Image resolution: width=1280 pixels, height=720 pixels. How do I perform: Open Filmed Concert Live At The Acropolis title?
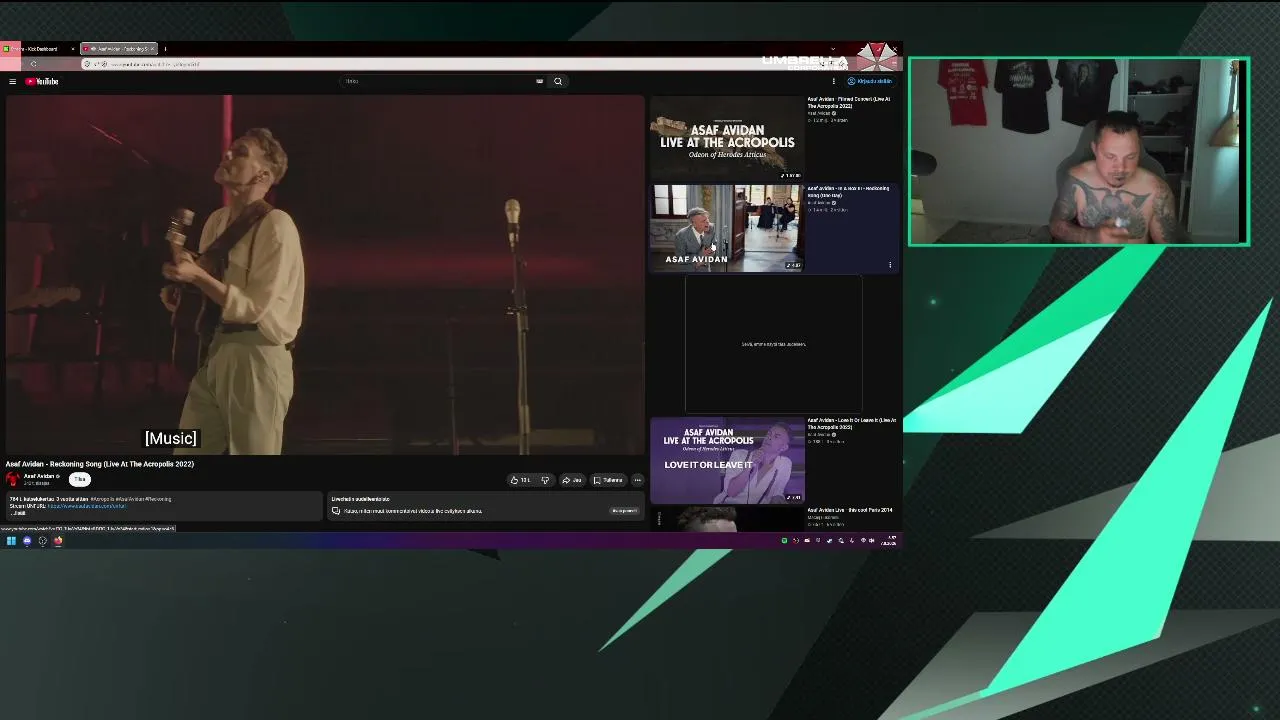point(849,102)
